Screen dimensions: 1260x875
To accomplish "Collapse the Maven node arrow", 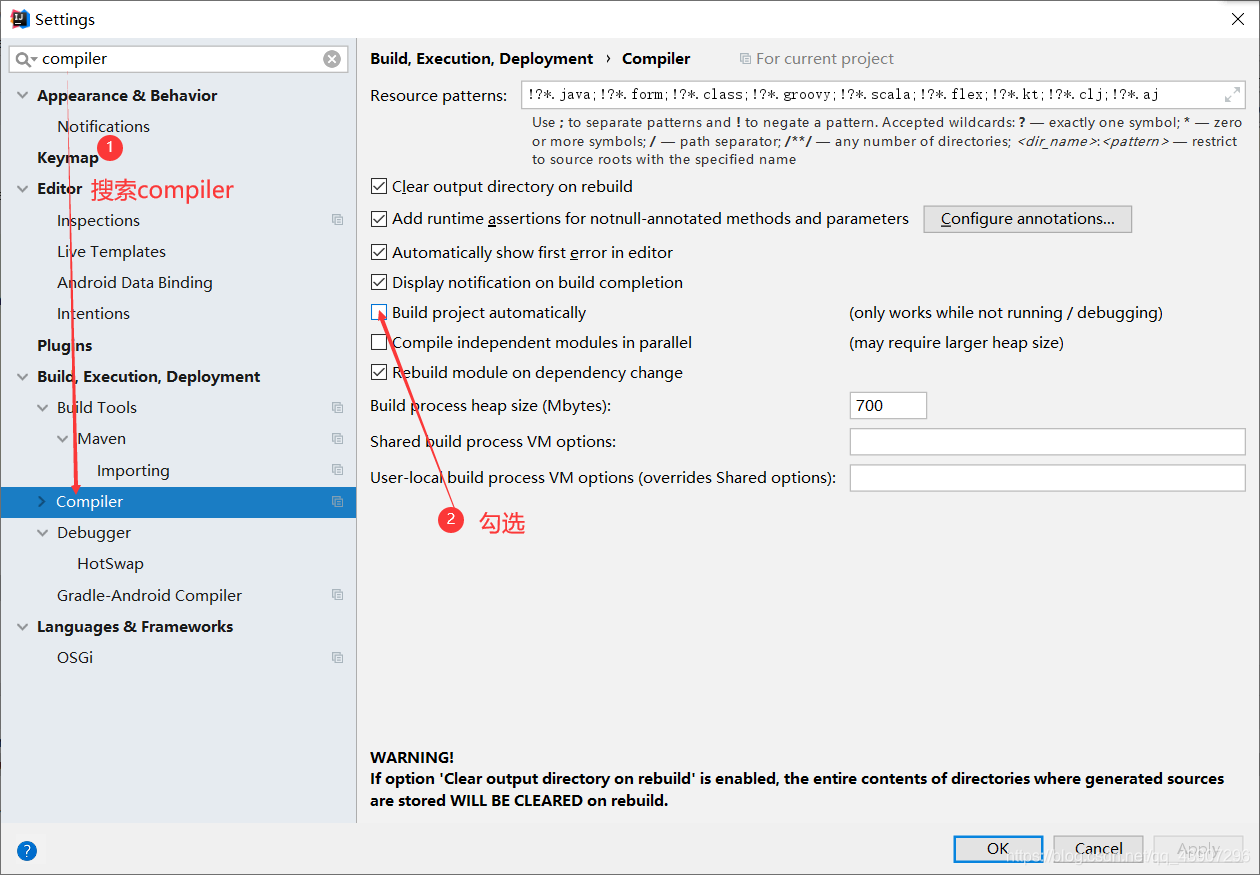I will (62, 438).
